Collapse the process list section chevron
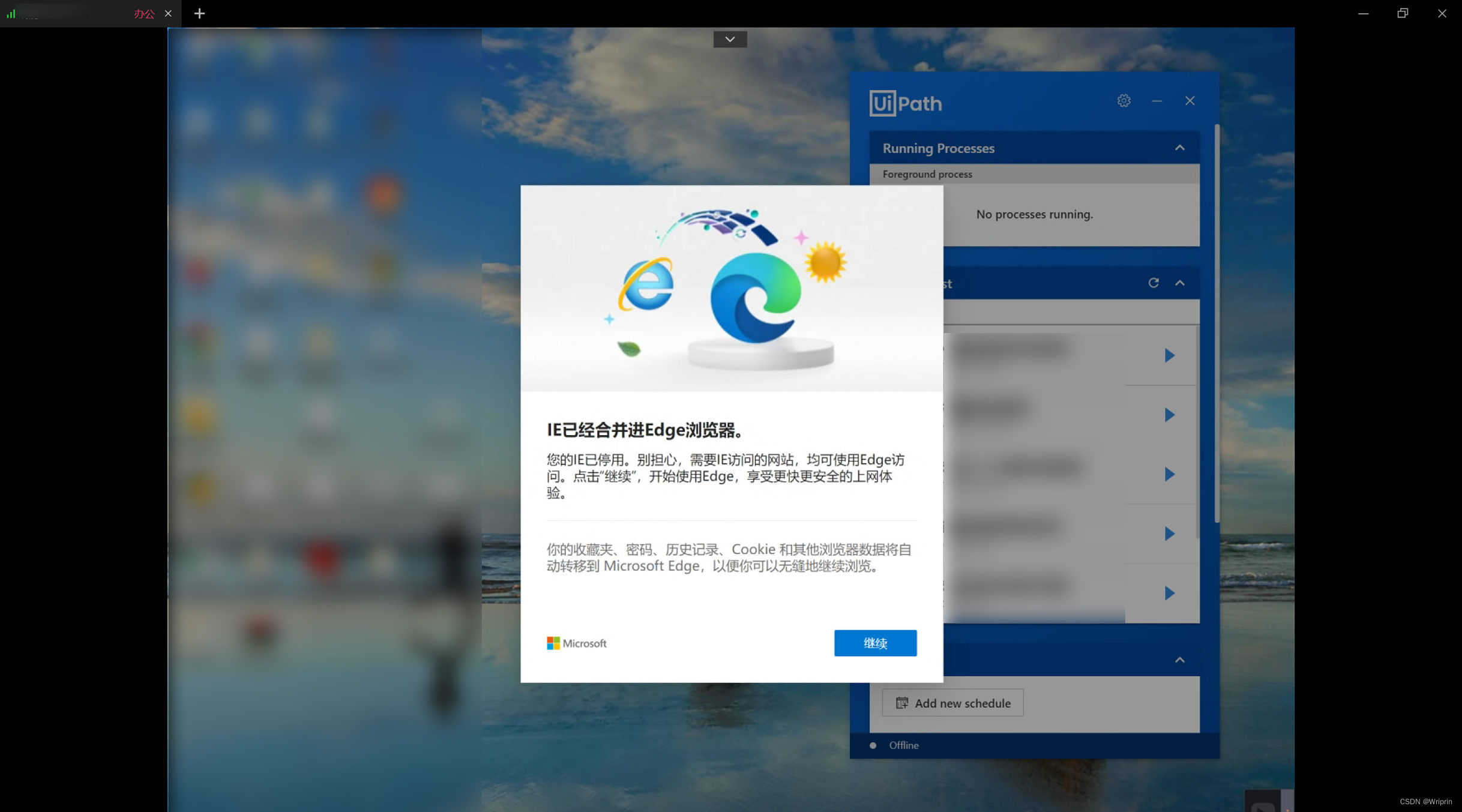 [1179, 283]
